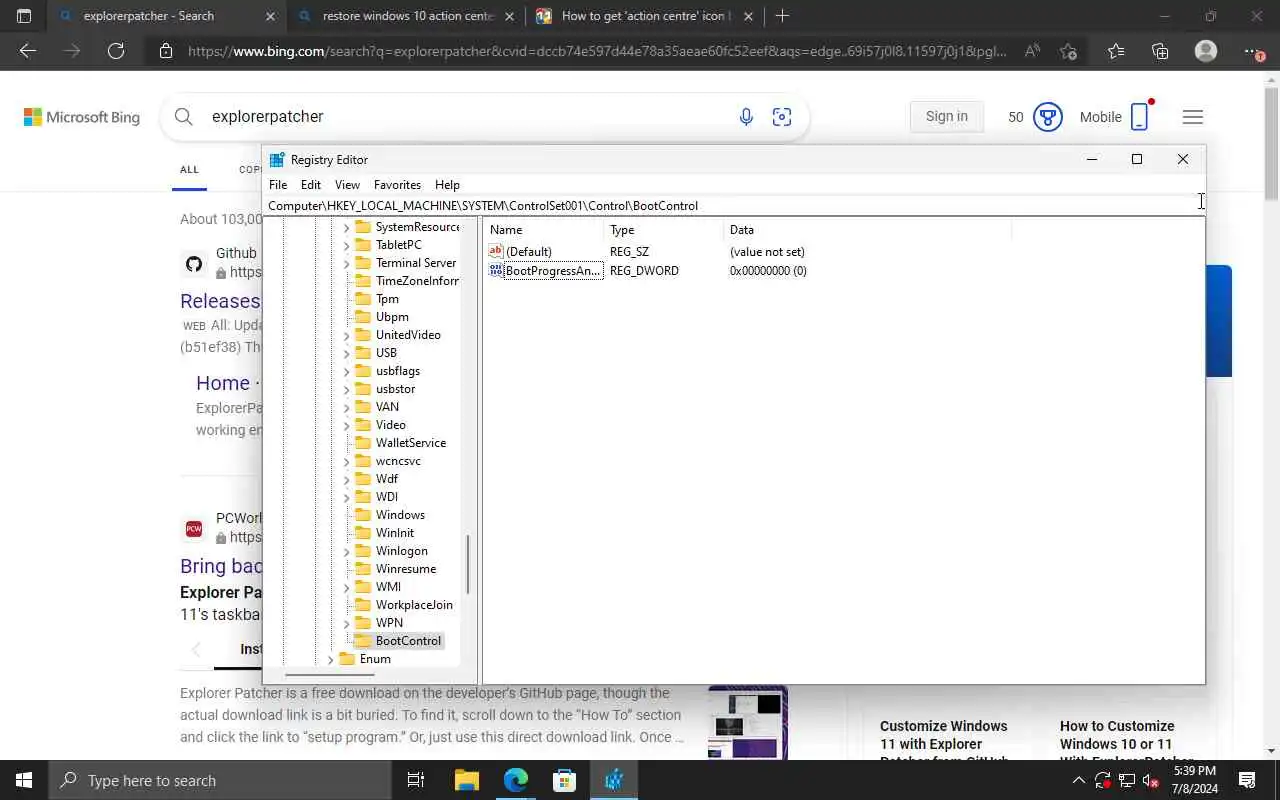Image resolution: width=1280 pixels, height=800 pixels.
Task: Open the Windows Start menu
Action: pos(24,780)
